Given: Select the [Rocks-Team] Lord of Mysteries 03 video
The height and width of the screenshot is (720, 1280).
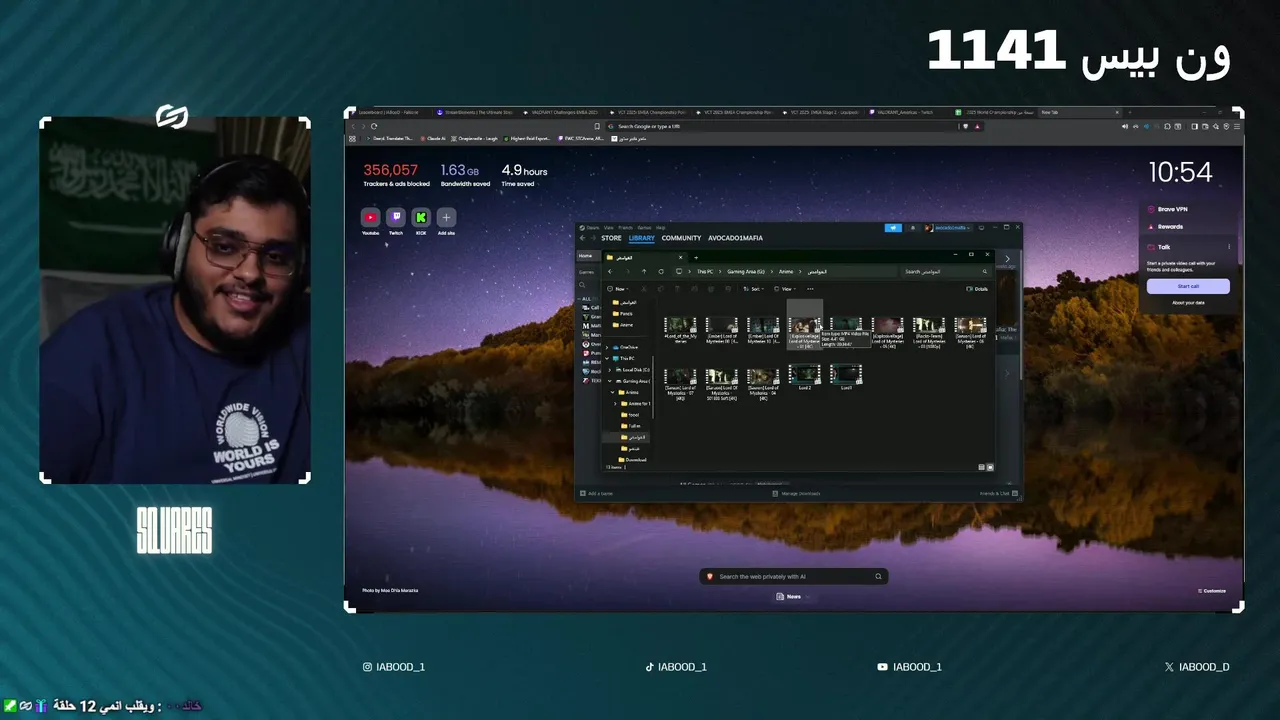Looking at the screenshot, I should [929, 332].
